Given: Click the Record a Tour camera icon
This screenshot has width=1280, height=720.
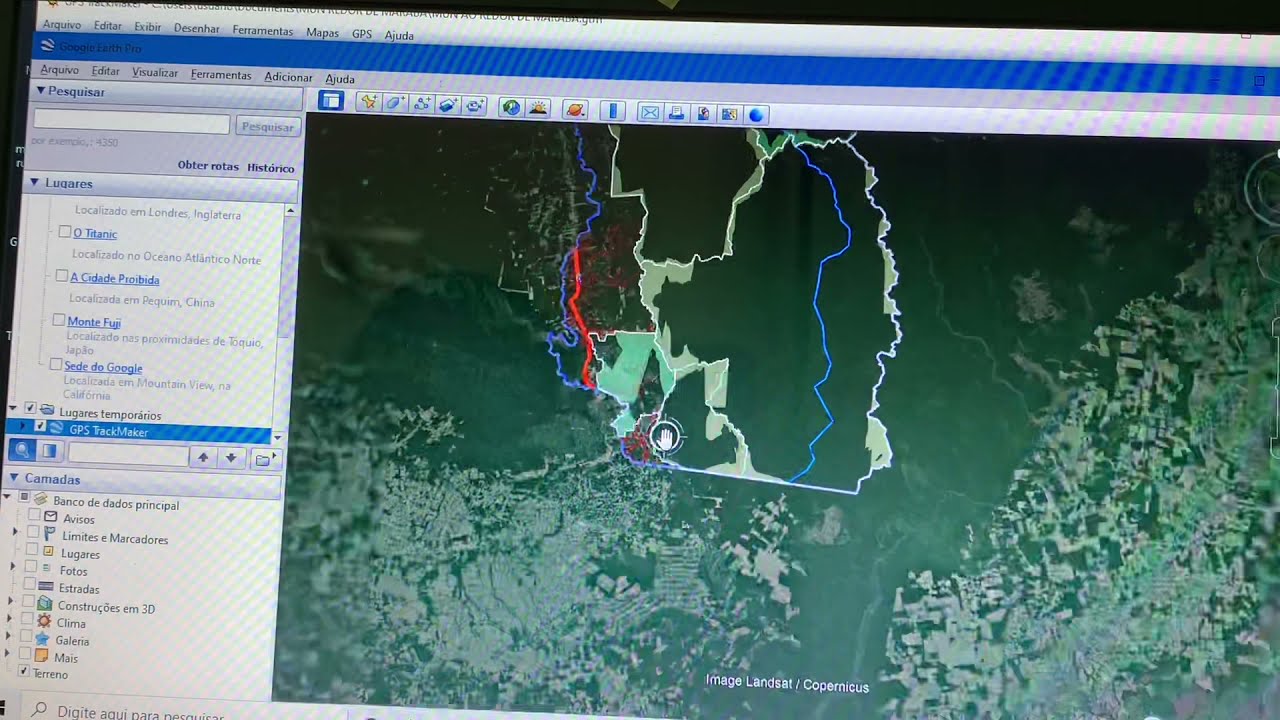Looking at the screenshot, I should tap(475, 105).
